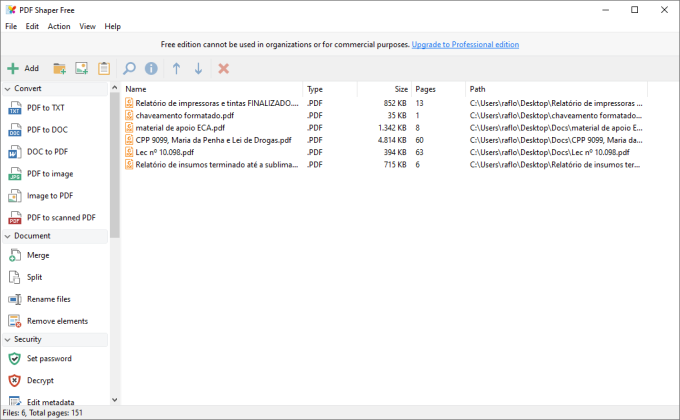
Task: Click path cell of chaveamento formatado file
Action: (556, 115)
